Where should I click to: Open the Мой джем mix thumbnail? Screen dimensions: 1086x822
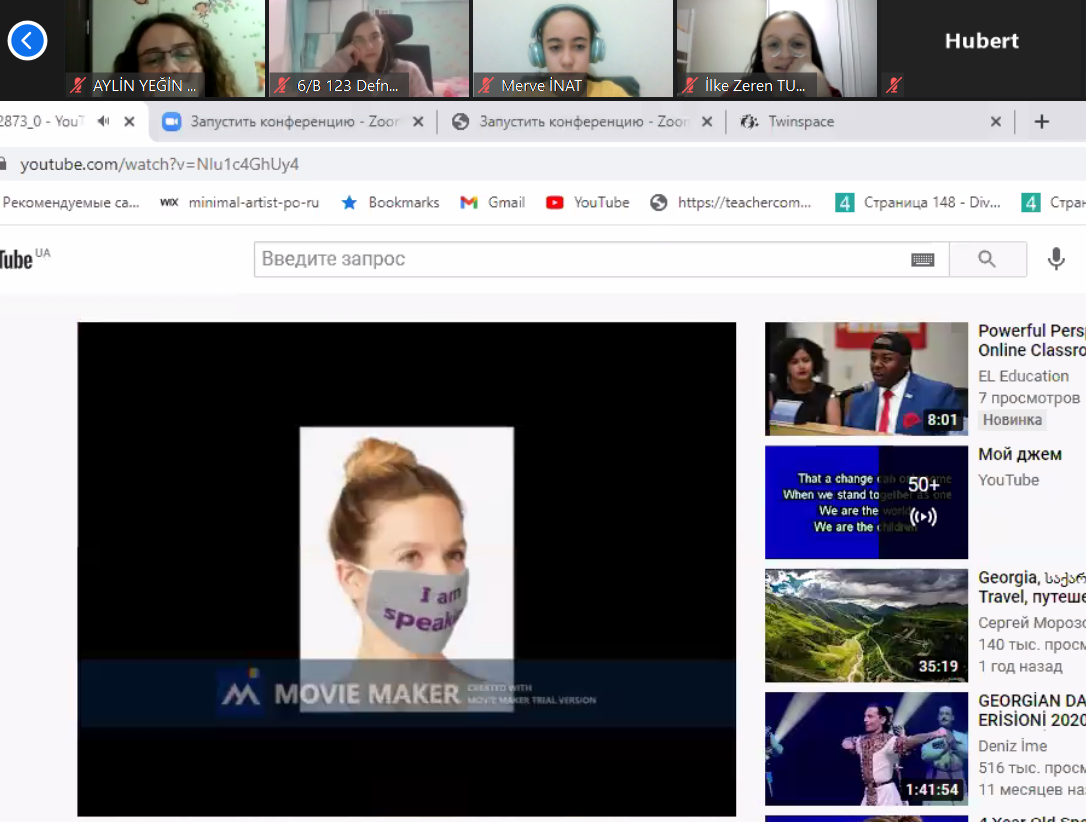click(x=866, y=502)
